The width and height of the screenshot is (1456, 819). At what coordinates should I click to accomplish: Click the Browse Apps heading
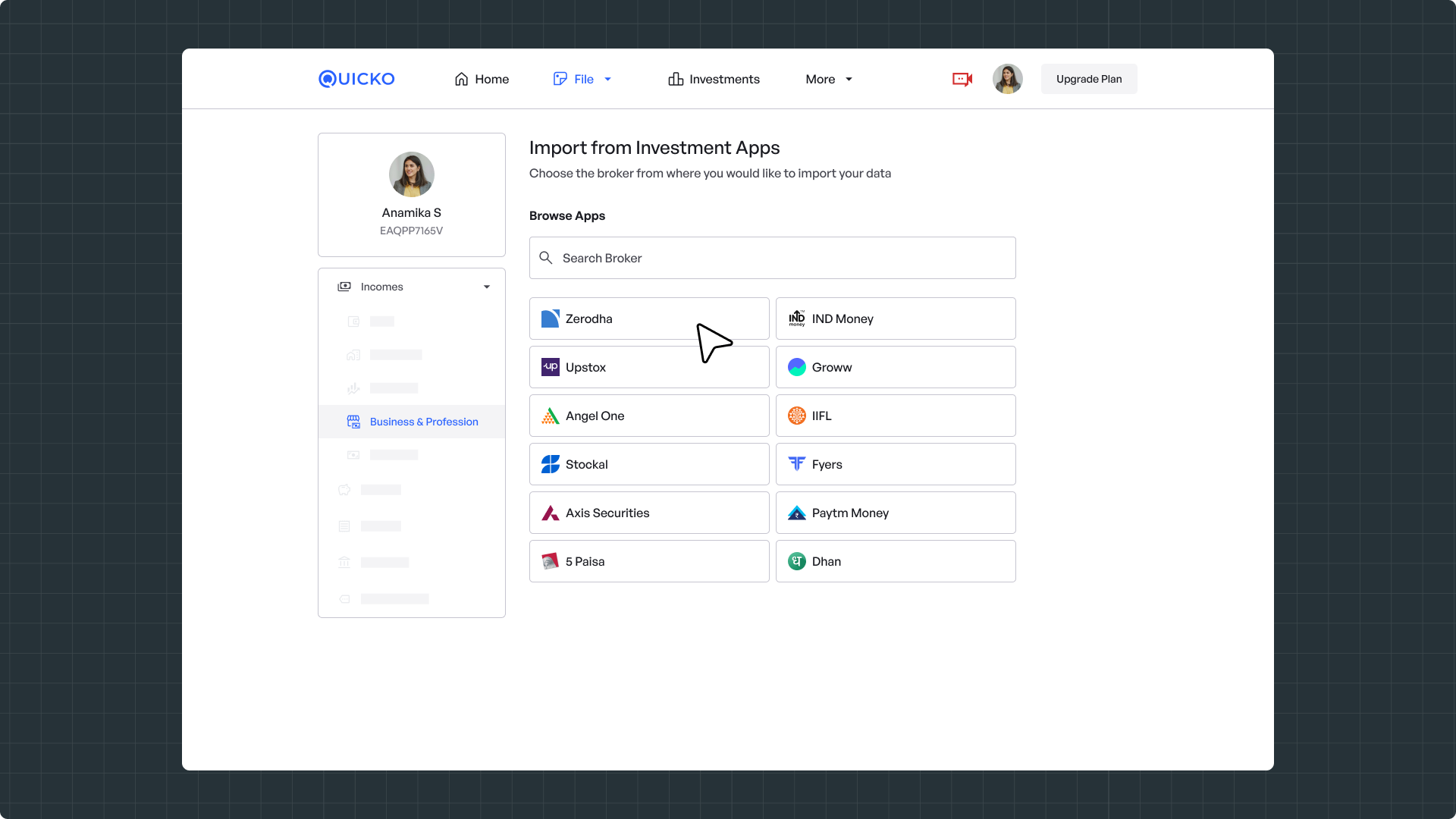click(567, 216)
